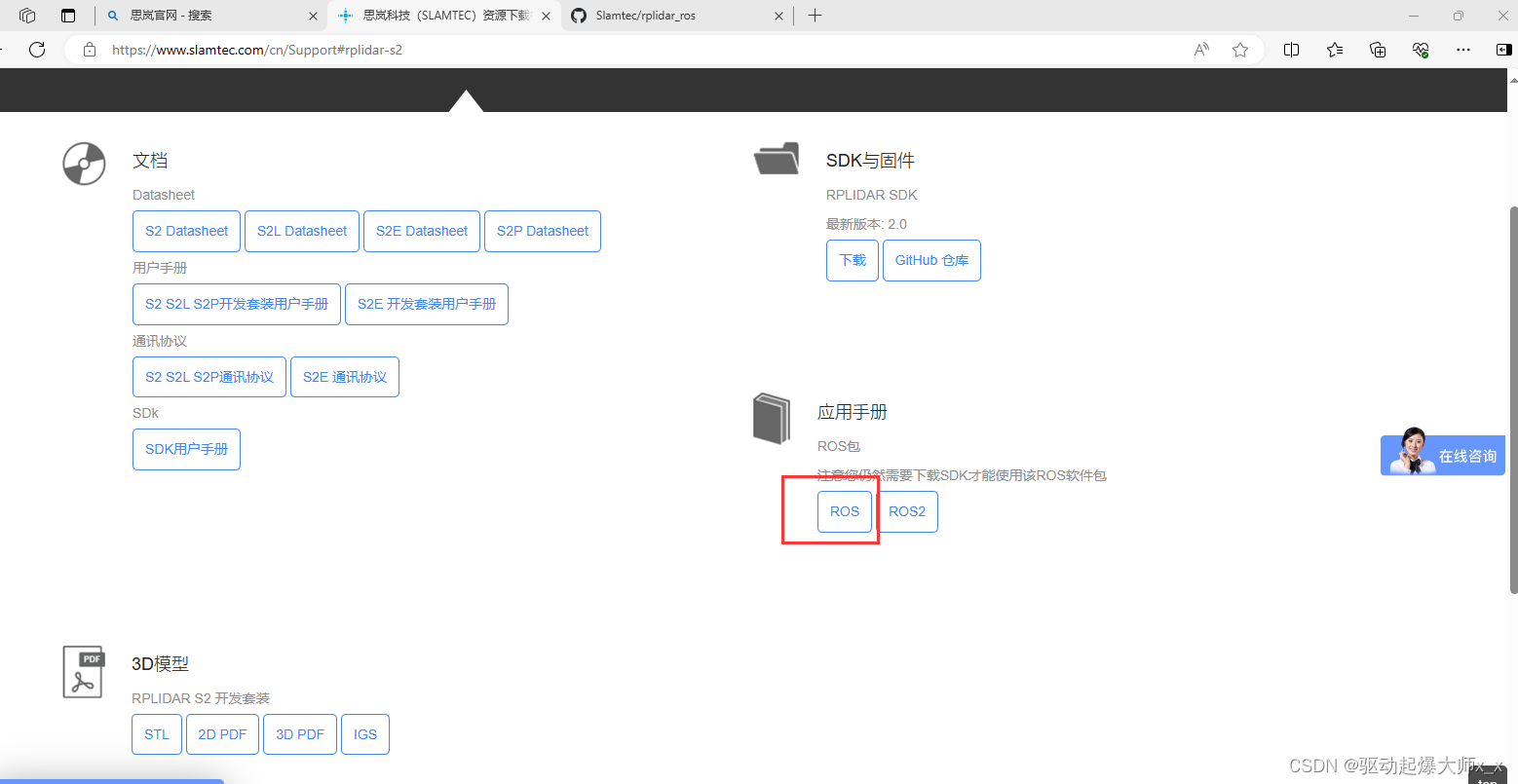The image size is (1518, 784).
Task: Click the PDF icon beside 3D模型
Action: click(x=83, y=672)
